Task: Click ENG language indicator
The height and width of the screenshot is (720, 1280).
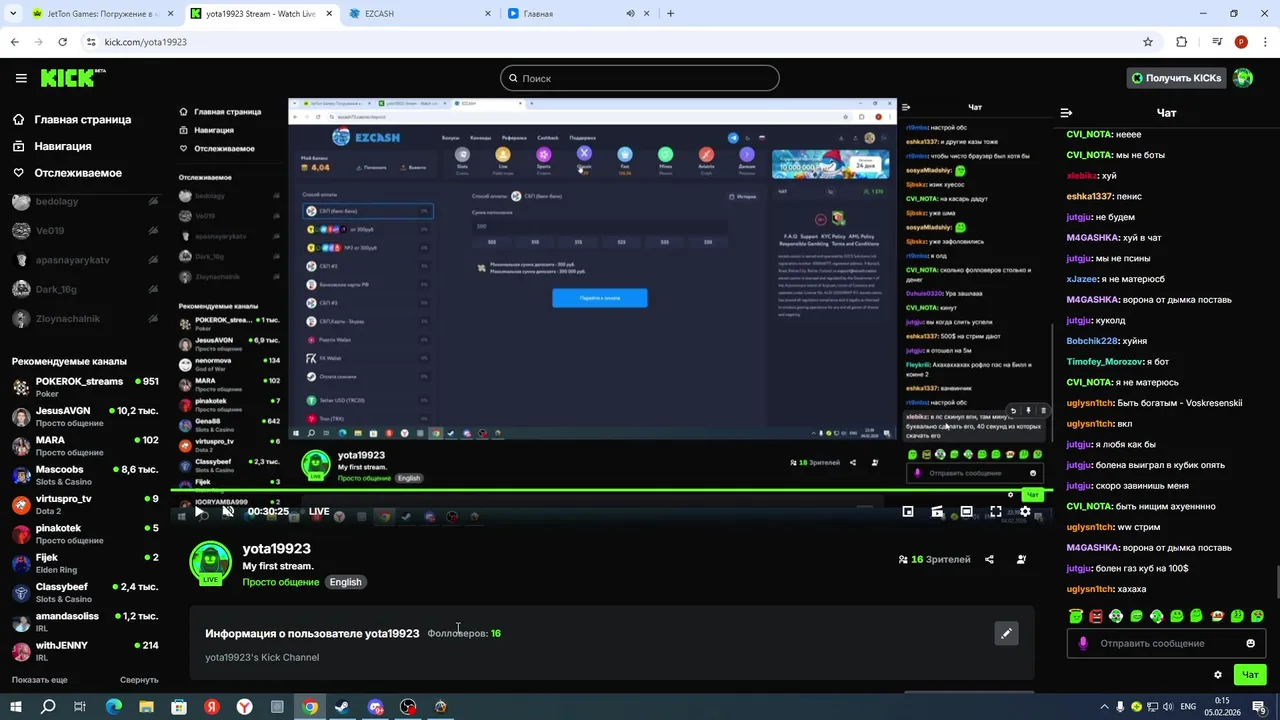Action: coord(1188,707)
